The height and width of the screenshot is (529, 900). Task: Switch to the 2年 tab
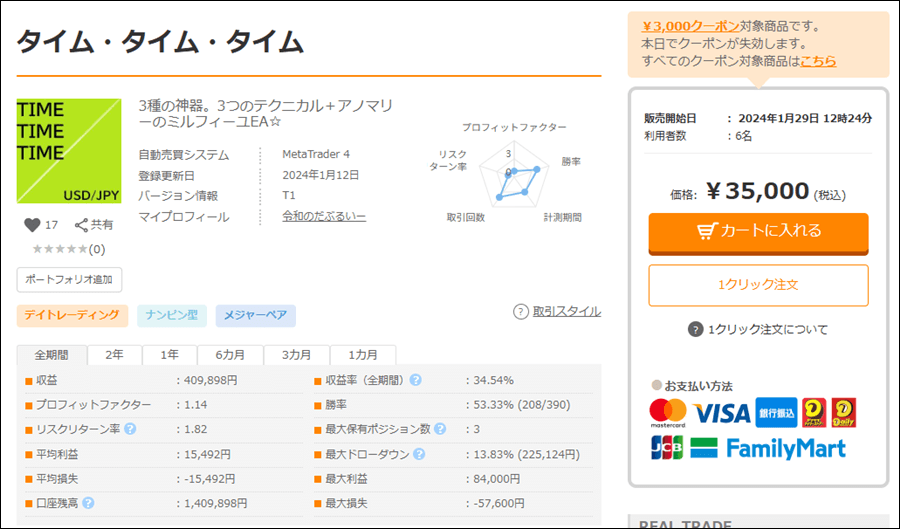coord(115,356)
